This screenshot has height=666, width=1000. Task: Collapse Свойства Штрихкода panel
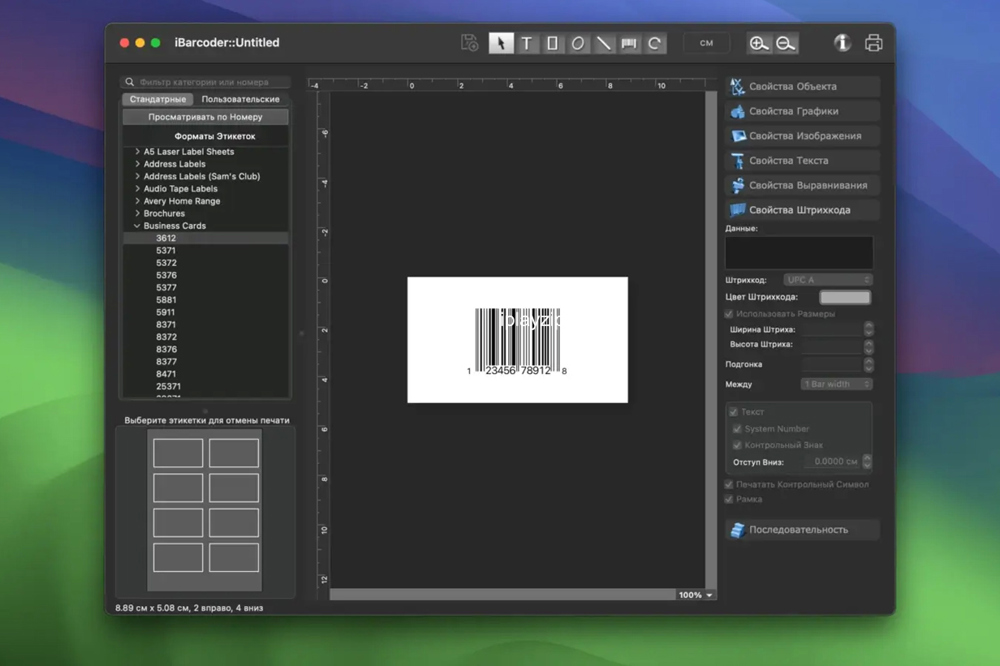(802, 210)
